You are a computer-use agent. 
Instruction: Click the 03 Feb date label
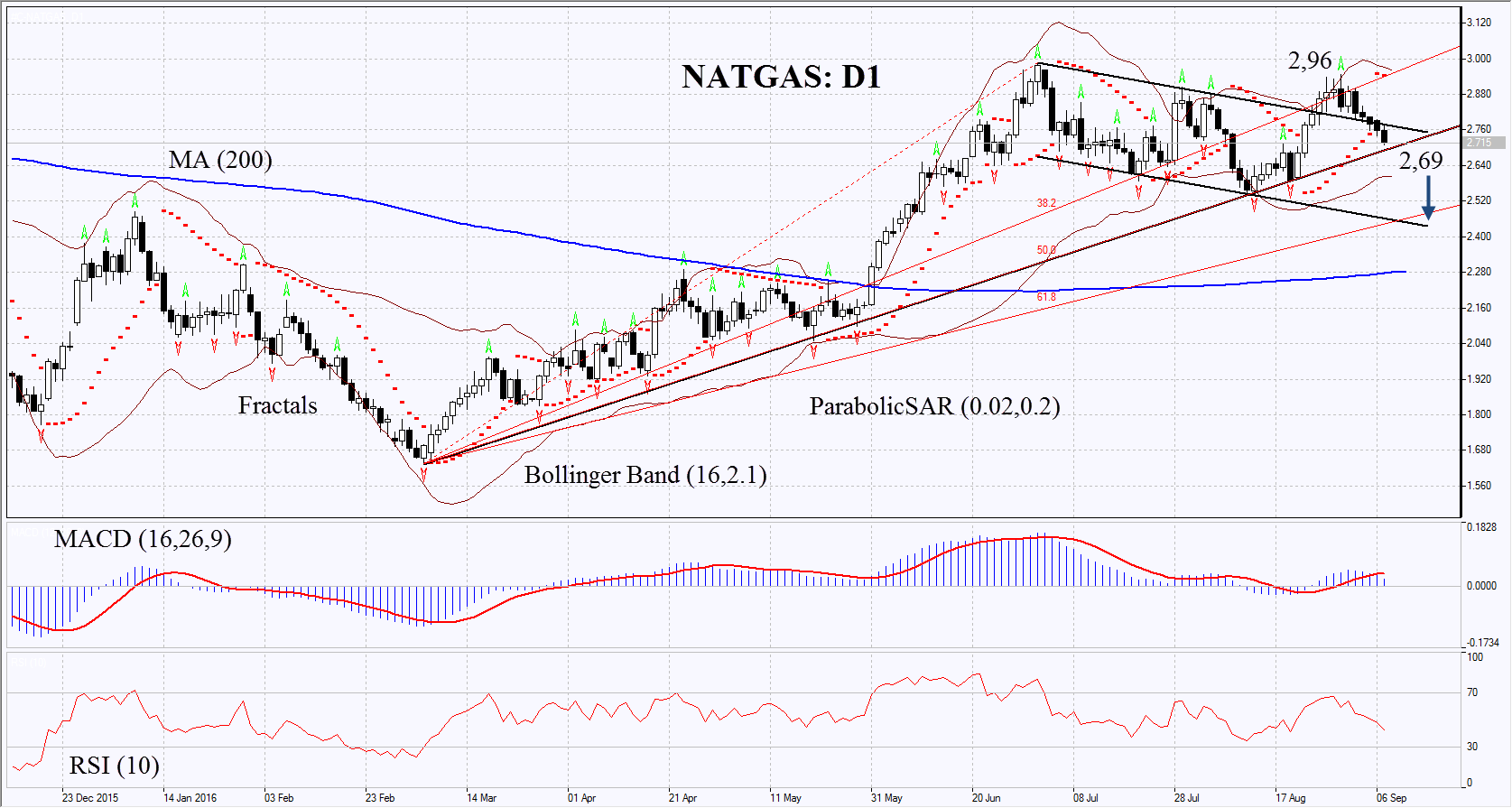click(x=279, y=798)
